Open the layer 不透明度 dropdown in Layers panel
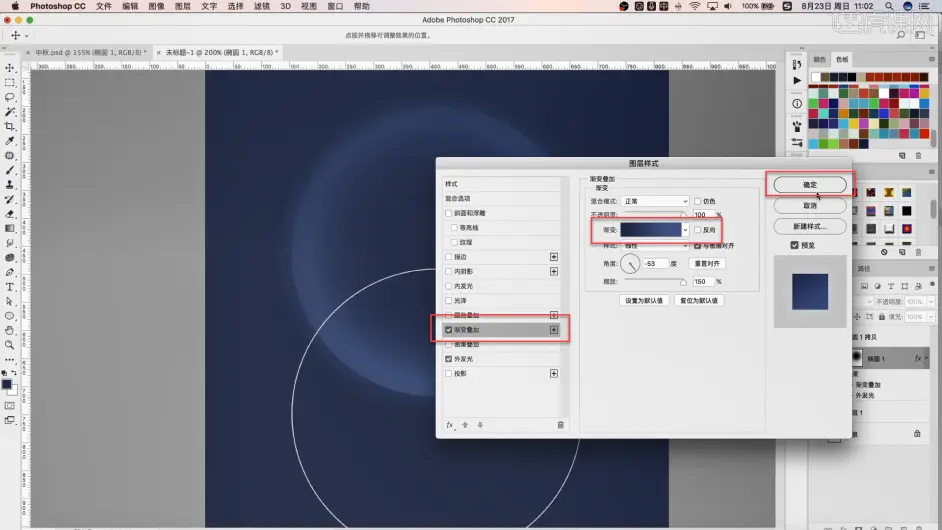The image size is (942, 530). [931, 302]
